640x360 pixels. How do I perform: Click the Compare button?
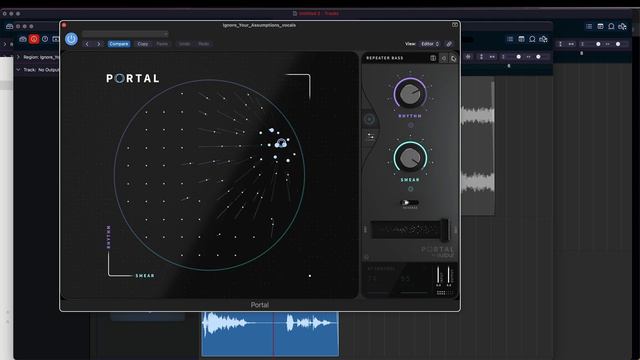(x=119, y=44)
